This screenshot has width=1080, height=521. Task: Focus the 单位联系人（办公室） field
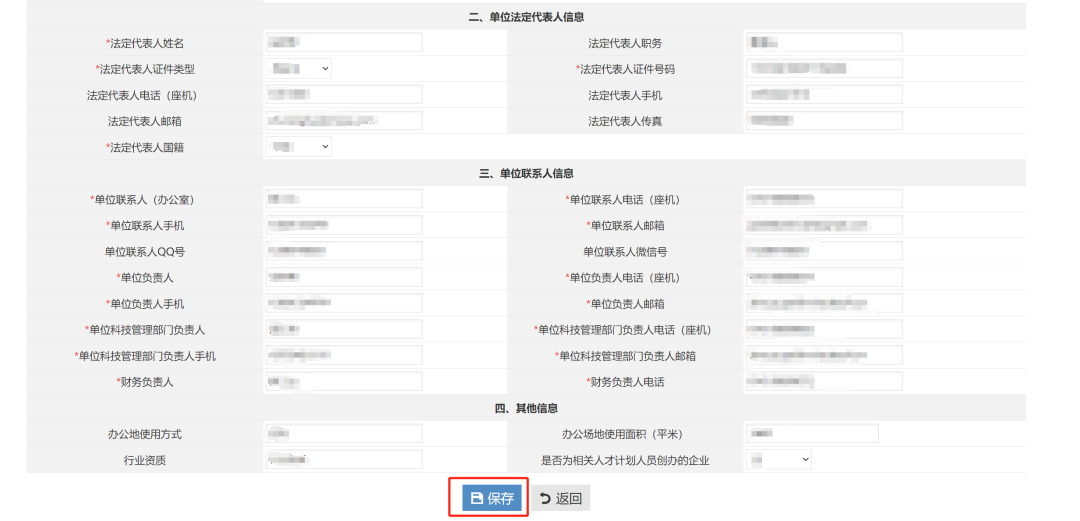click(344, 199)
